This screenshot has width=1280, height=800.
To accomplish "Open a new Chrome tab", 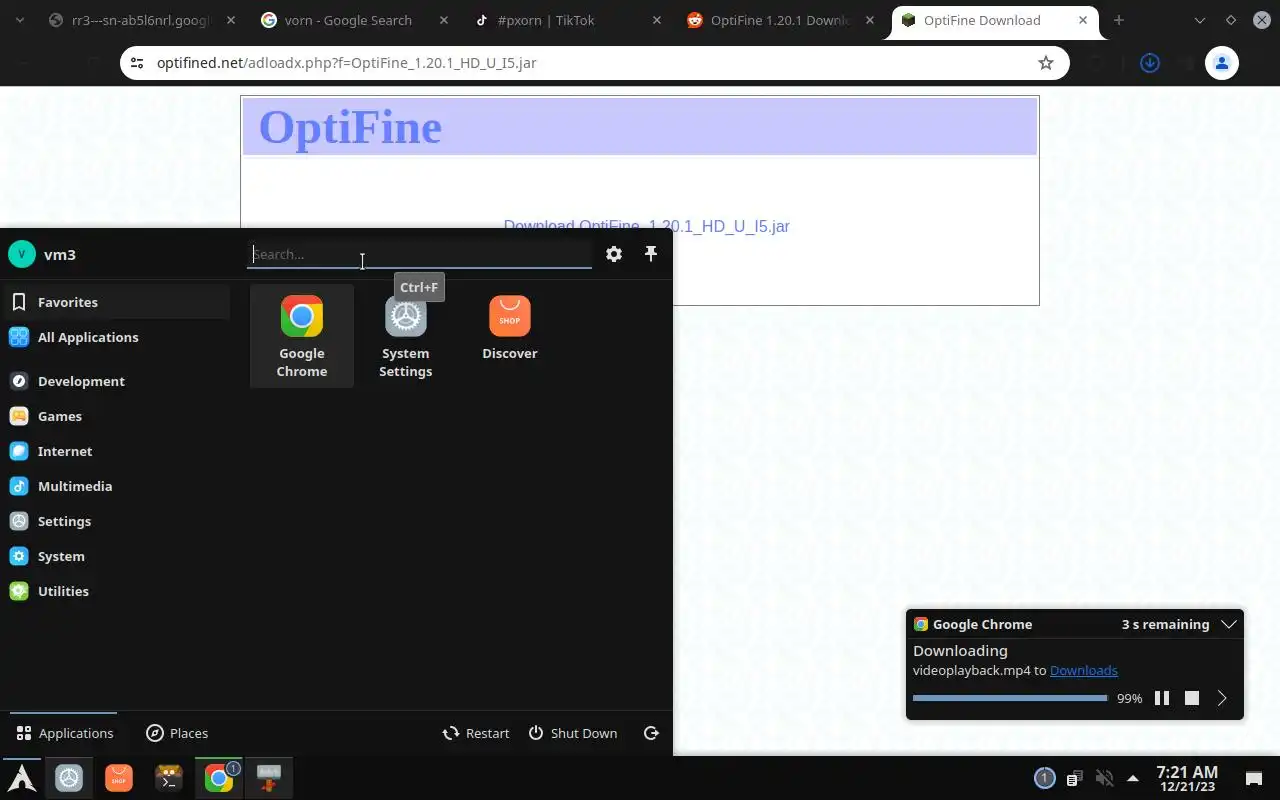I will 1118,20.
